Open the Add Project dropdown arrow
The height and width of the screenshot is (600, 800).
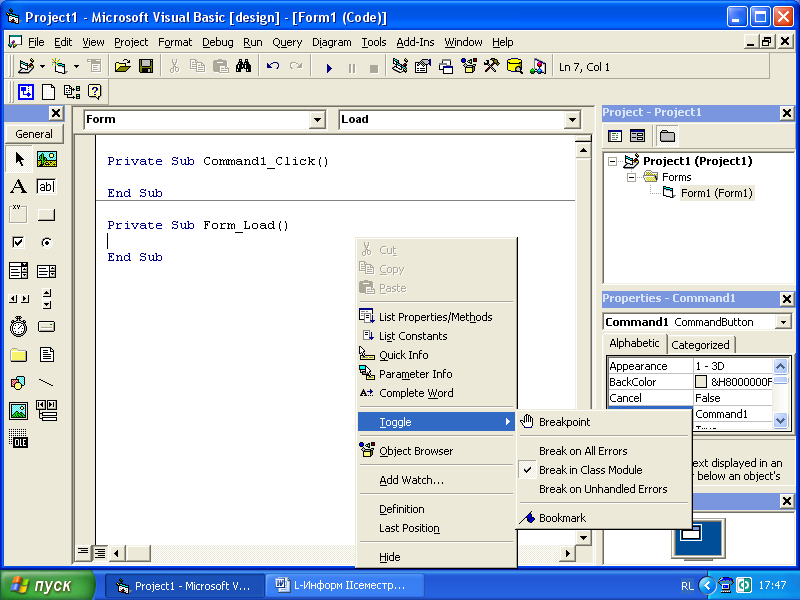click(42, 66)
